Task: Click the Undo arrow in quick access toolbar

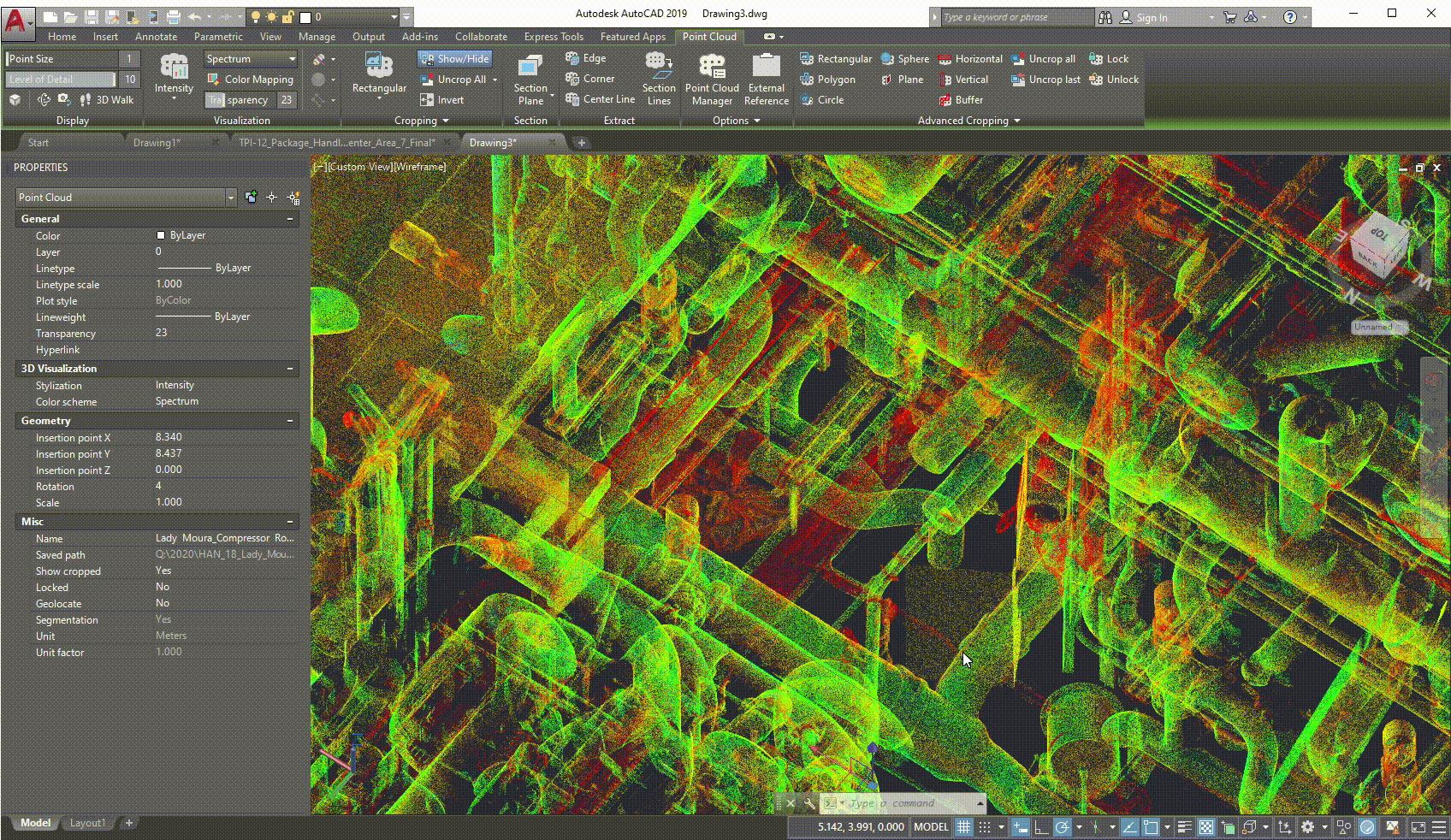Action: click(x=195, y=17)
